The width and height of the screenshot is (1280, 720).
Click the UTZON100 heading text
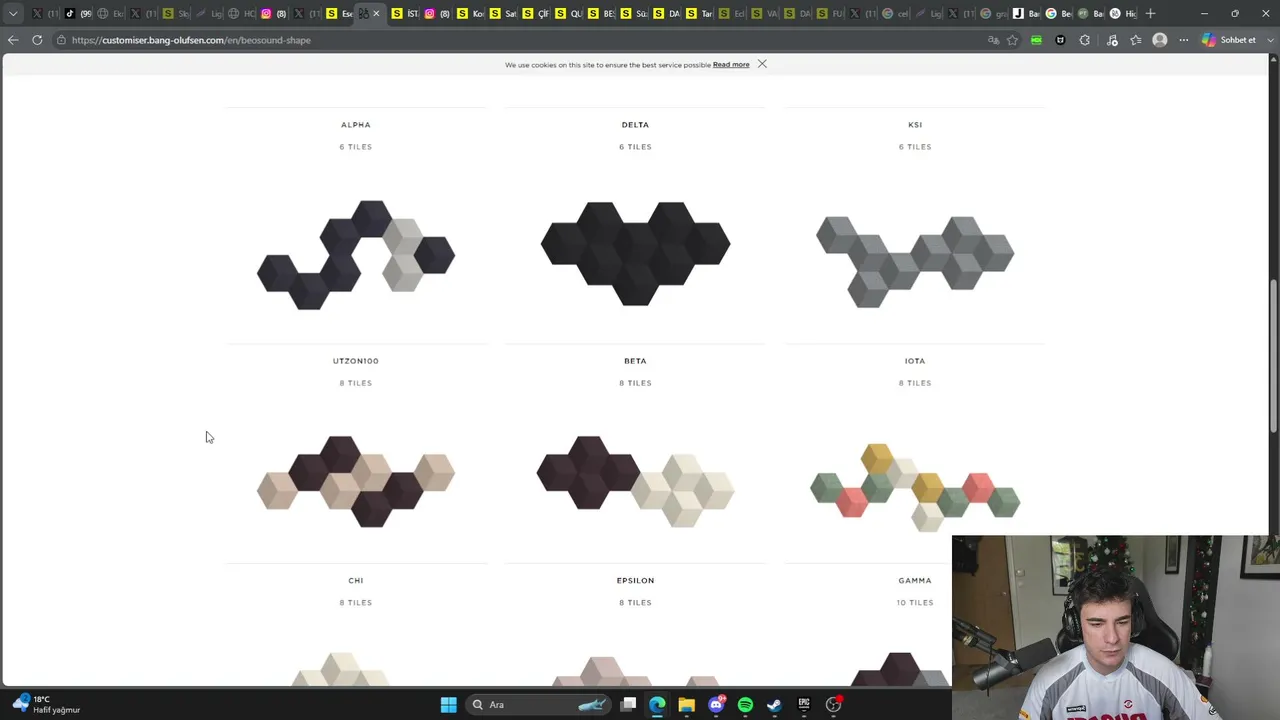click(x=356, y=361)
